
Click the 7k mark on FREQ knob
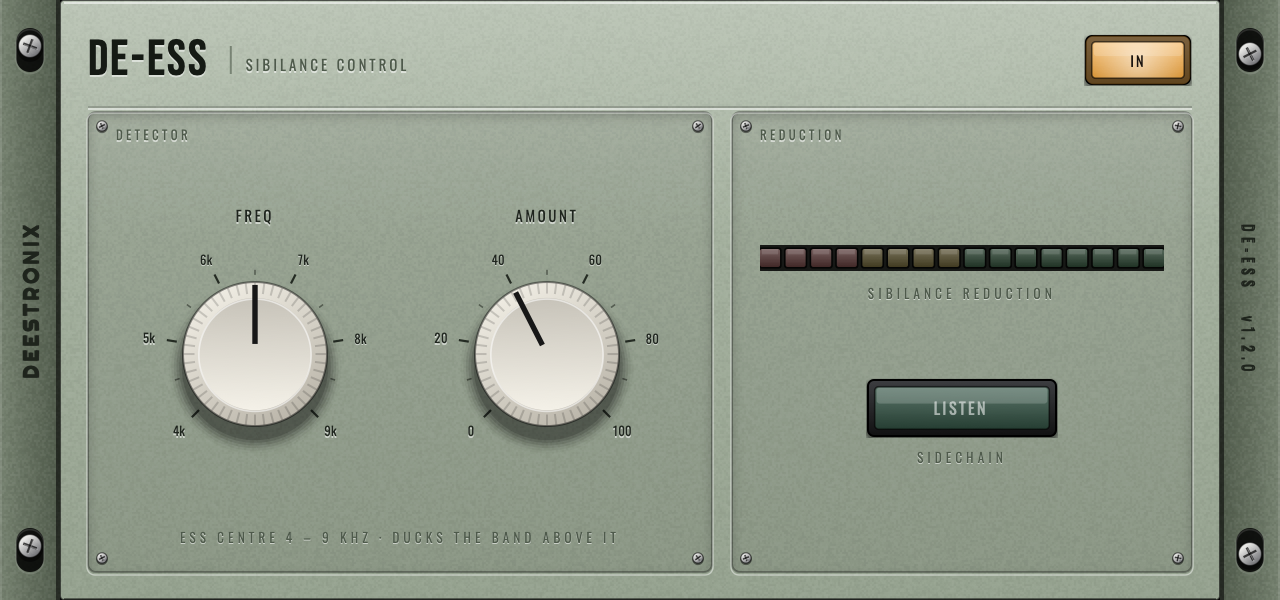303,260
